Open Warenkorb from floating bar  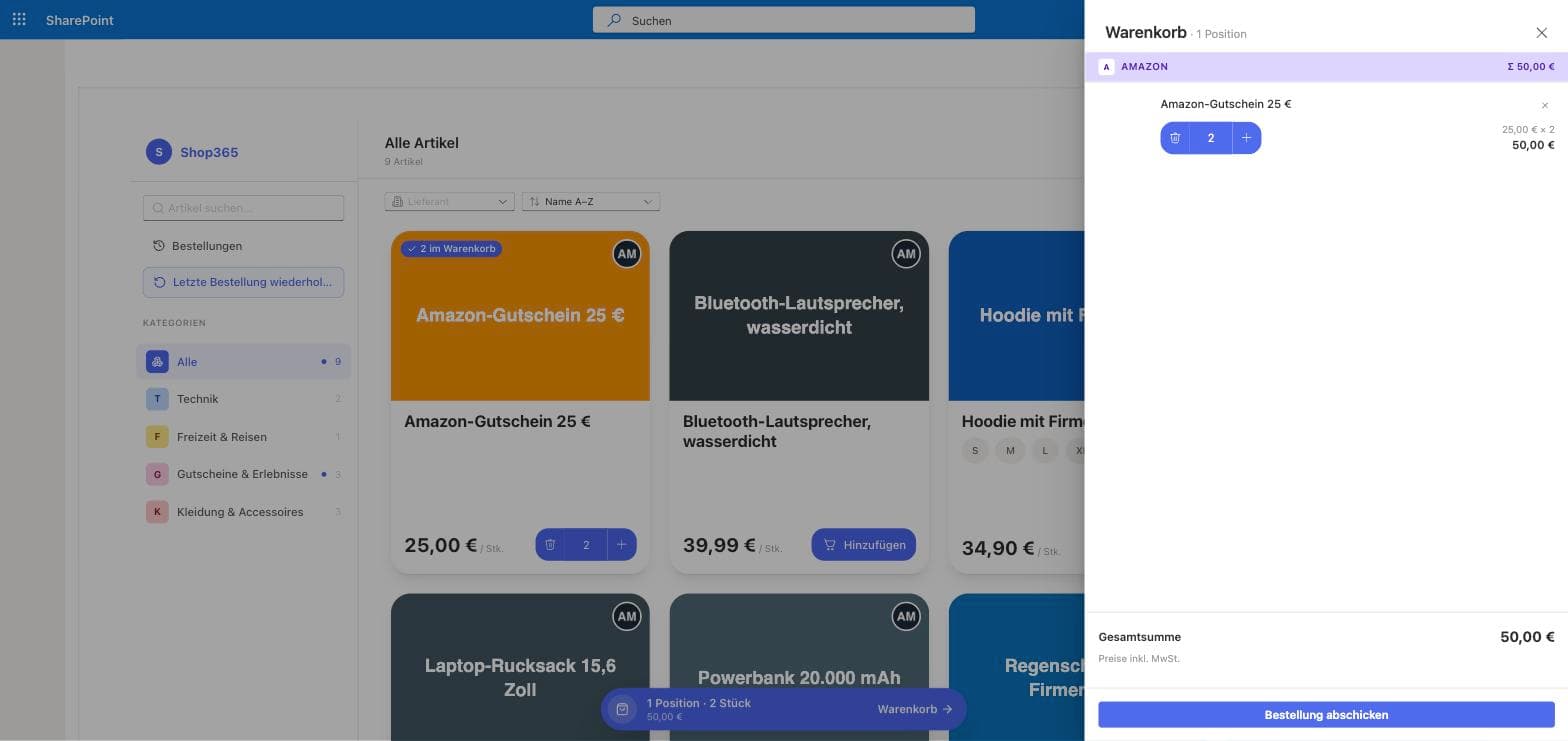915,709
